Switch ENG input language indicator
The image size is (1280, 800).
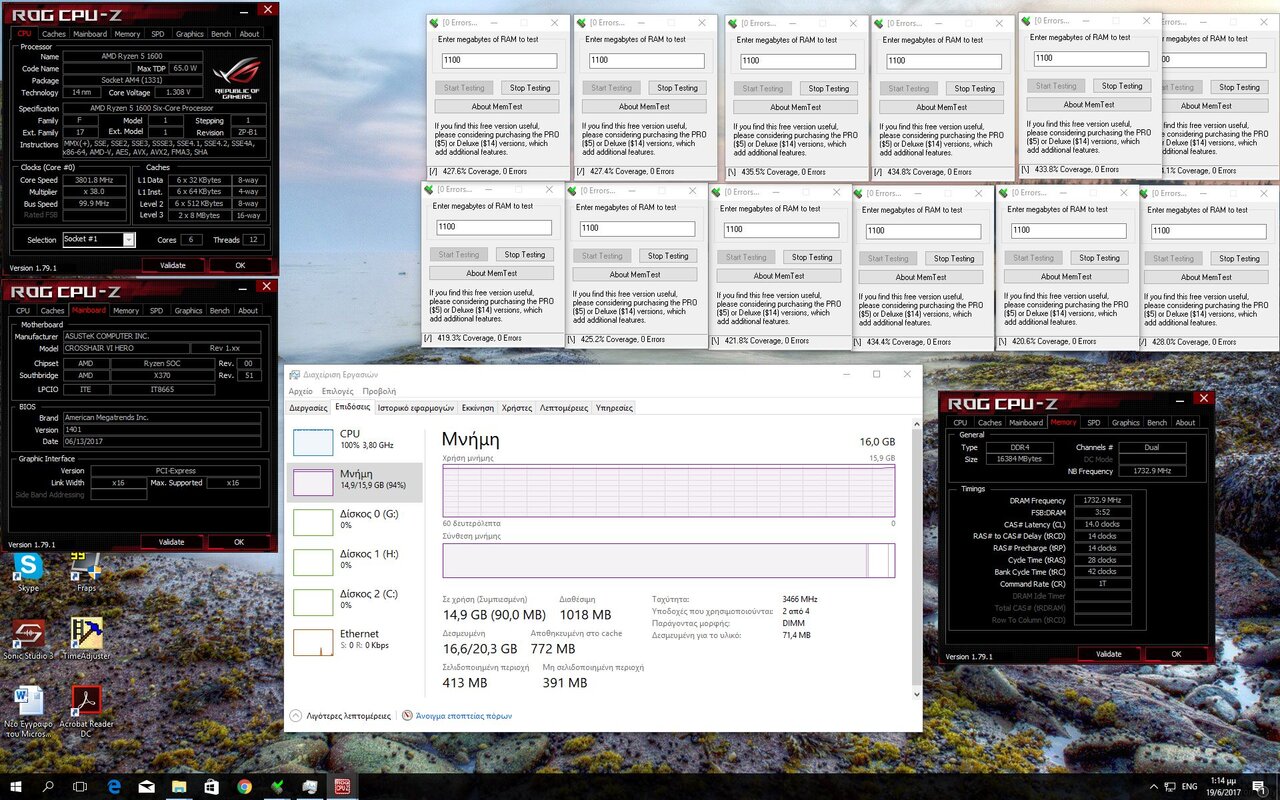[x=1190, y=786]
